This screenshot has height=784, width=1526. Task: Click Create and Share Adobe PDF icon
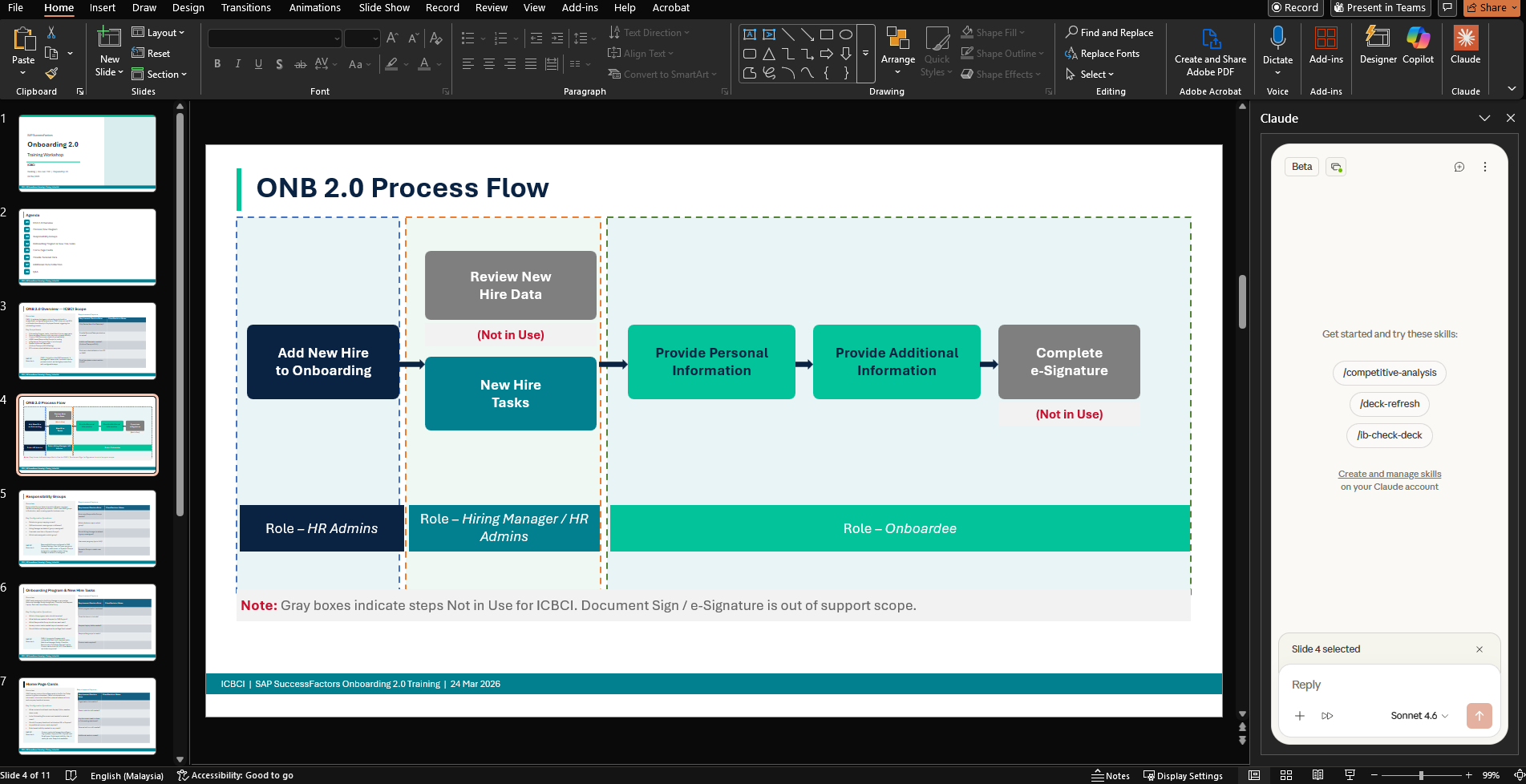tap(1210, 38)
